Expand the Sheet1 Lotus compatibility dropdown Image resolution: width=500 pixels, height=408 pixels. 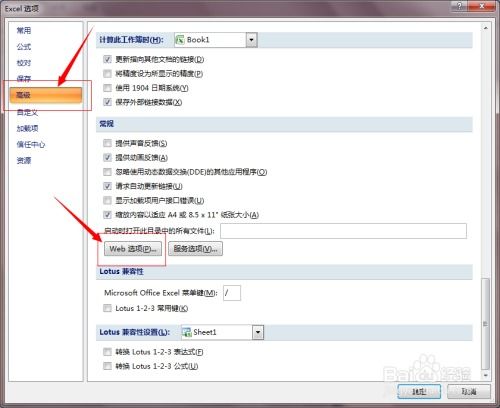click(x=258, y=332)
